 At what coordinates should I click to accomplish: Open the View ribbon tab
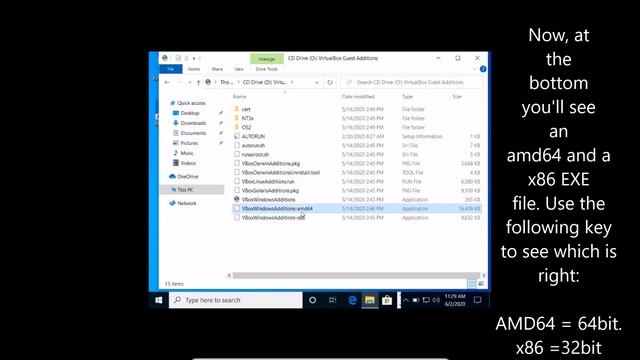[239, 69]
